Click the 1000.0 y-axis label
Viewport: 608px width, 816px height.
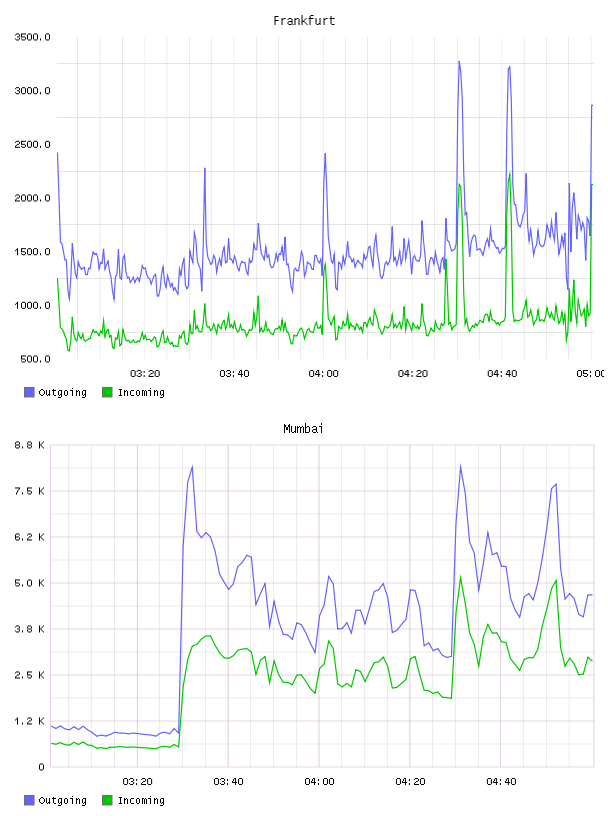[32, 305]
